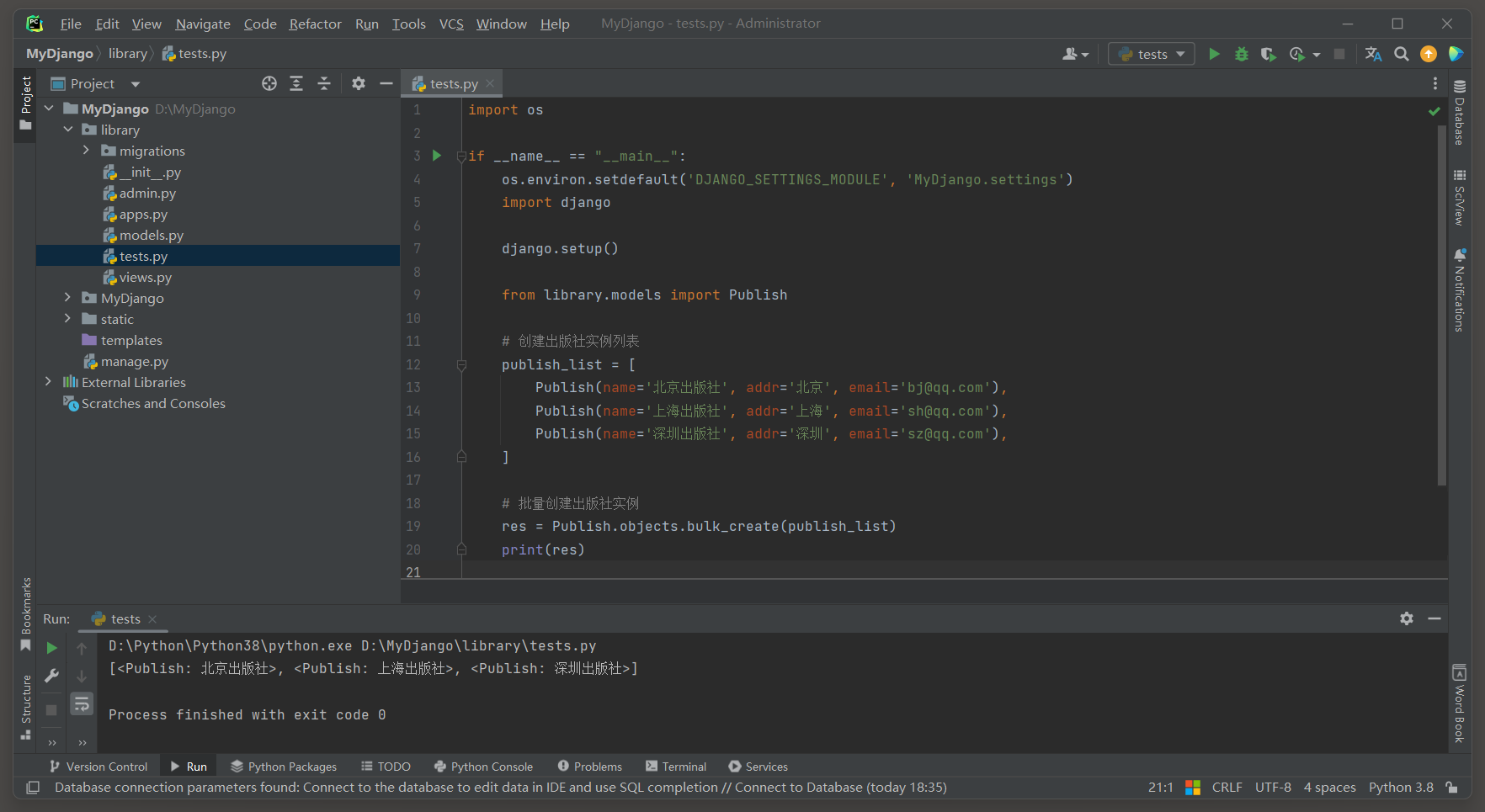Collapse the MyDjango root folder

pyautogui.click(x=49, y=109)
